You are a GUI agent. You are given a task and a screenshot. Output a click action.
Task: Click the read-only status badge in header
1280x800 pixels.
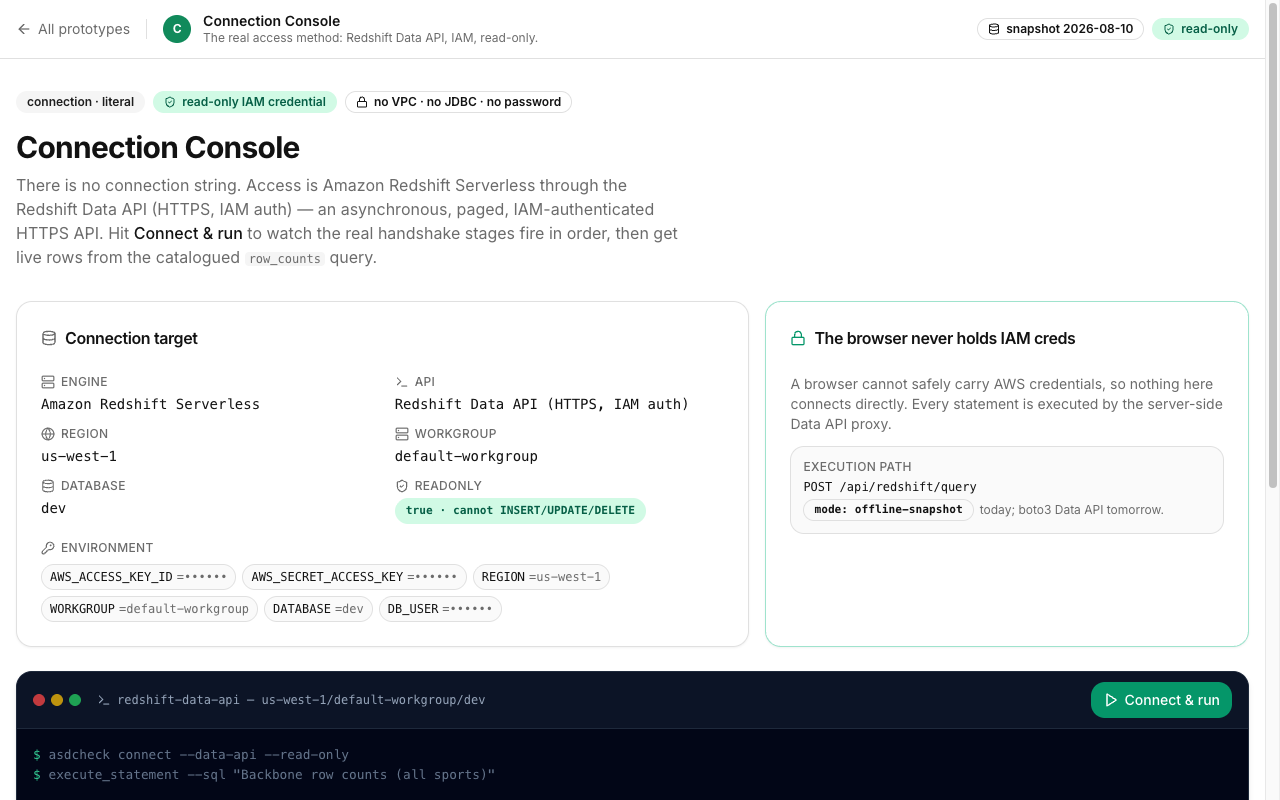pyautogui.click(x=1200, y=29)
